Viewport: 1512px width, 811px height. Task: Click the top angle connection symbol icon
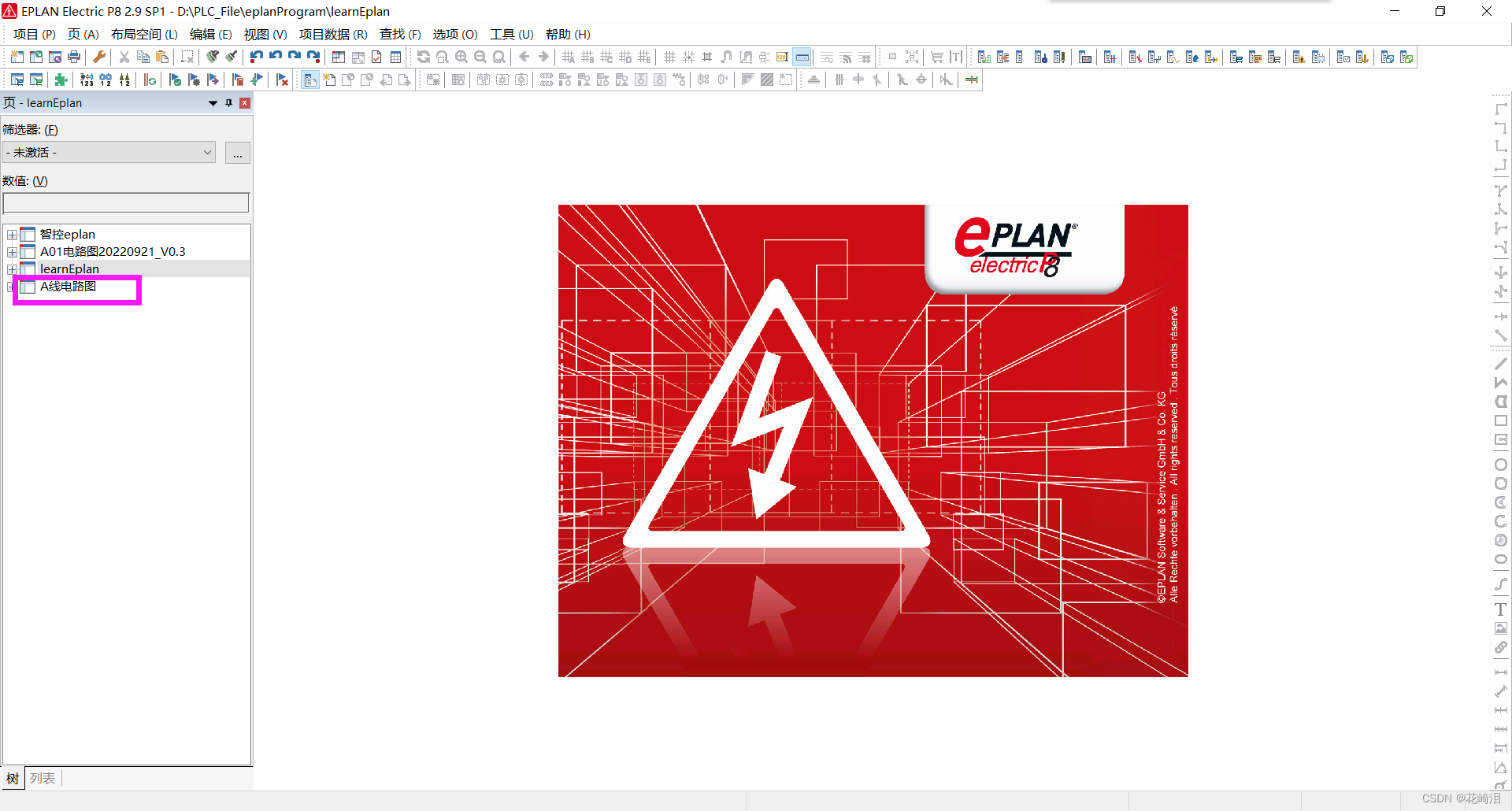click(1501, 109)
